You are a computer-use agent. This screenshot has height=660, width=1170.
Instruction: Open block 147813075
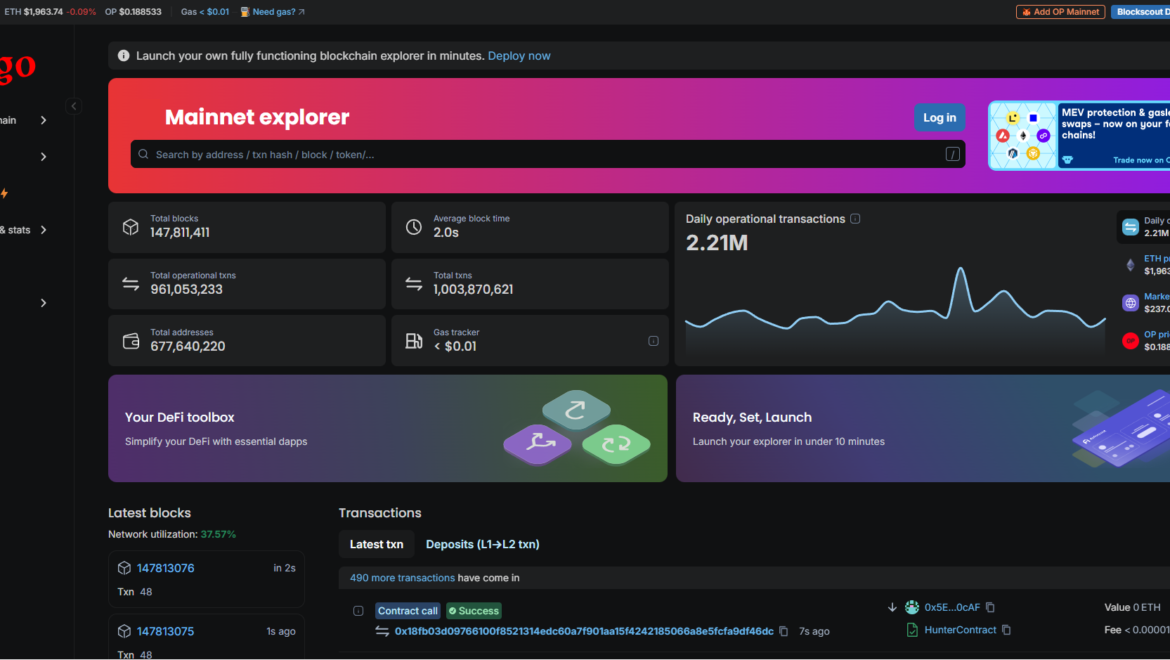point(166,632)
